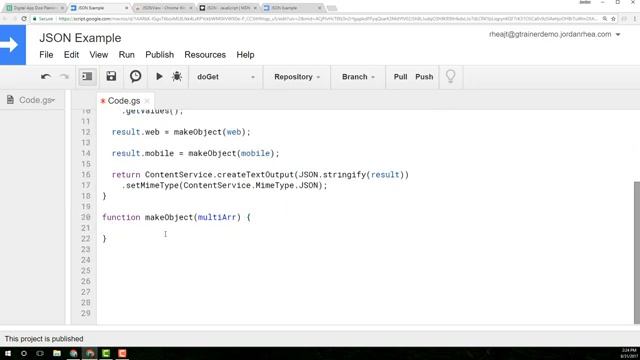The image size is (640, 360).
Task: Open the View menu
Action: 98,55
